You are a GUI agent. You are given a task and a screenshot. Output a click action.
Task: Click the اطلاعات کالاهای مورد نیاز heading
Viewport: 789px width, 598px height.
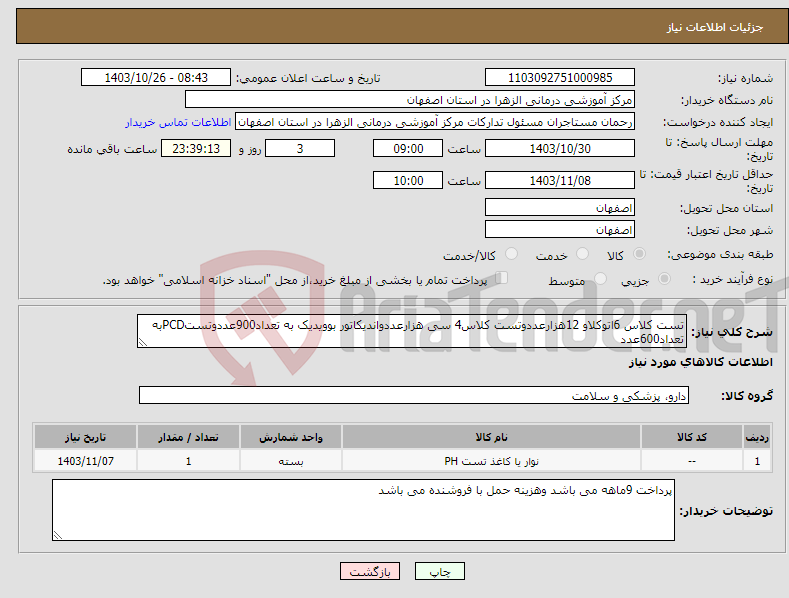coord(700,362)
